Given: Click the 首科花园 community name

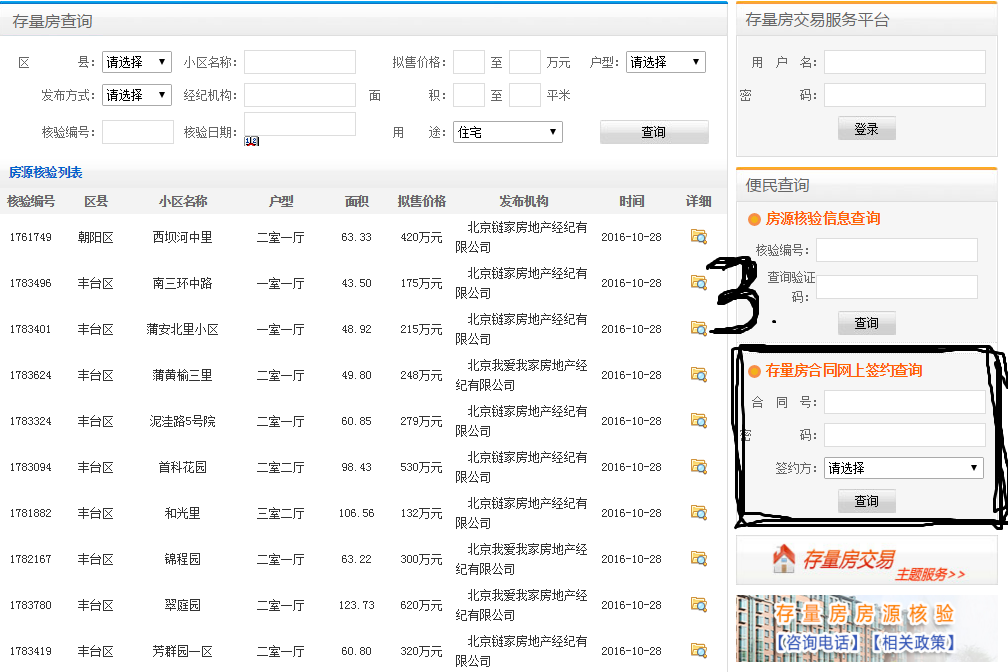Looking at the screenshot, I should (x=182, y=467).
